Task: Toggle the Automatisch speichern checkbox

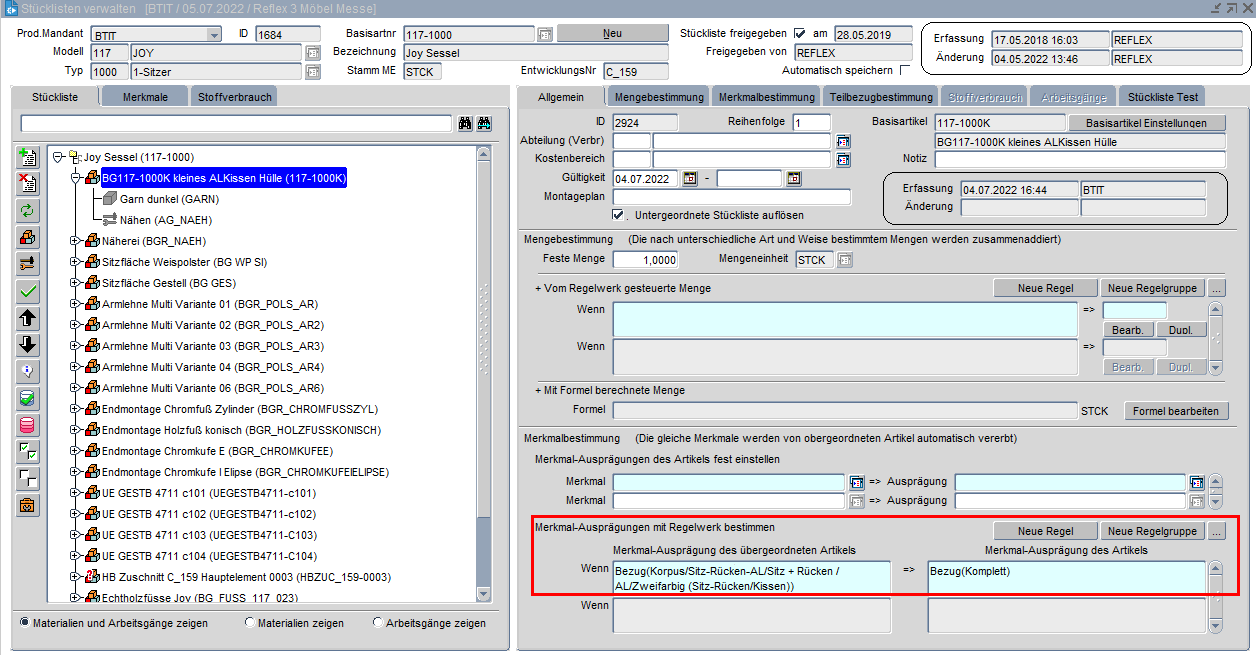Action: (x=905, y=71)
